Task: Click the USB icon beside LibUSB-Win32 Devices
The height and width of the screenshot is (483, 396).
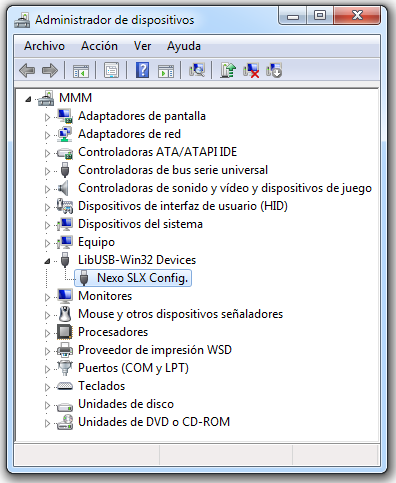Action: [65, 260]
